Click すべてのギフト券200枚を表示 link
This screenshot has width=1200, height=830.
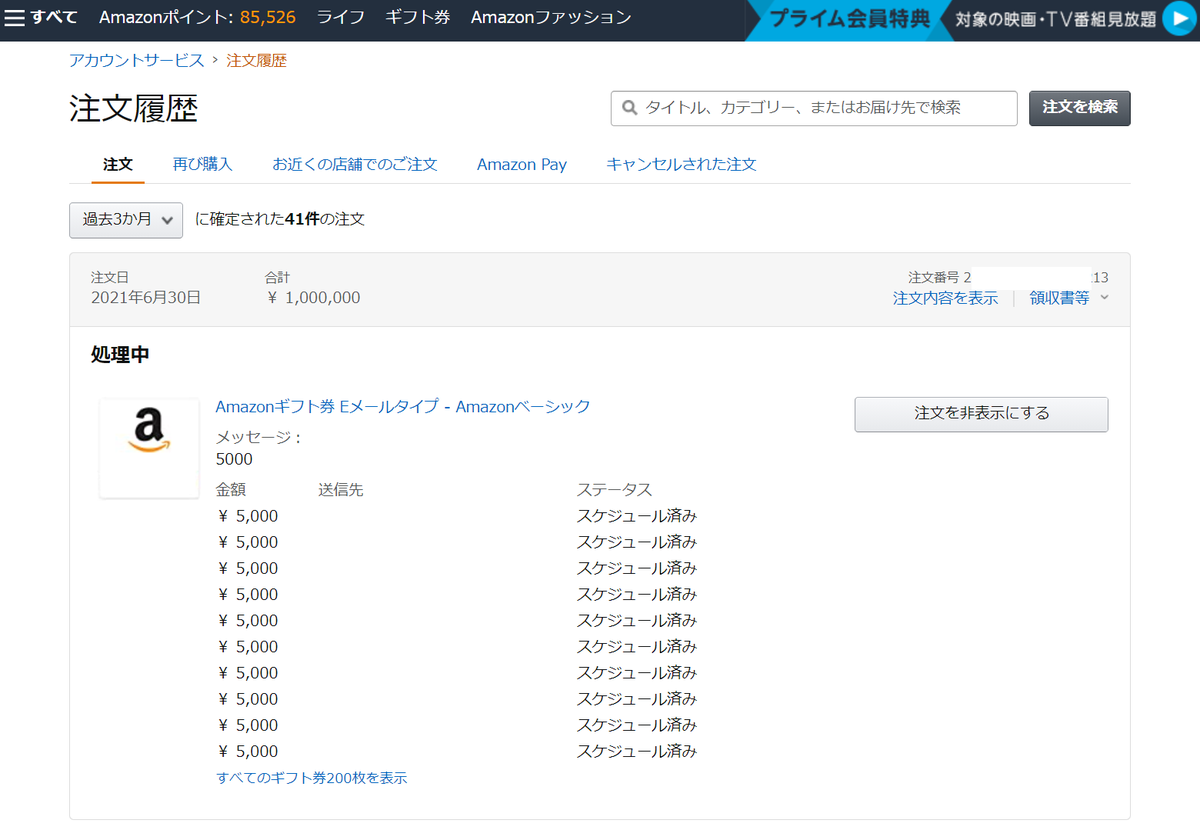tap(312, 778)
